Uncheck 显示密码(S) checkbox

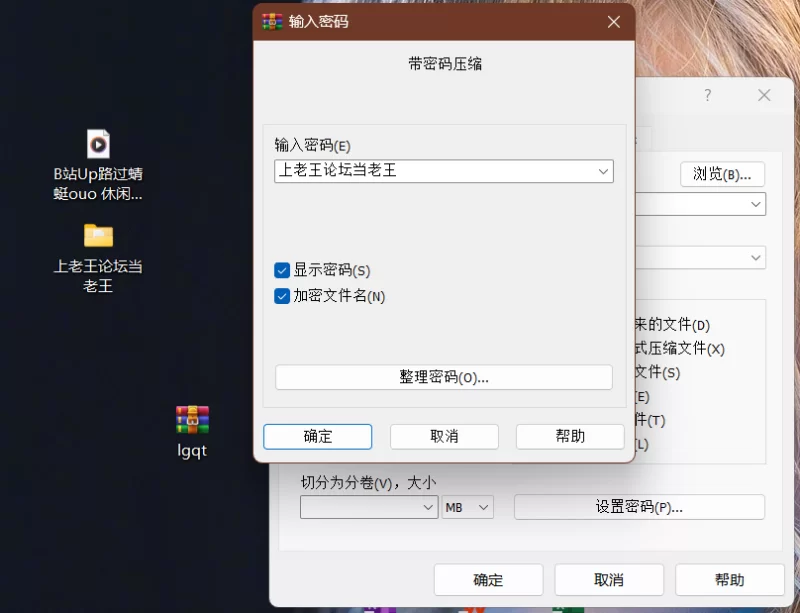point(282,270)
